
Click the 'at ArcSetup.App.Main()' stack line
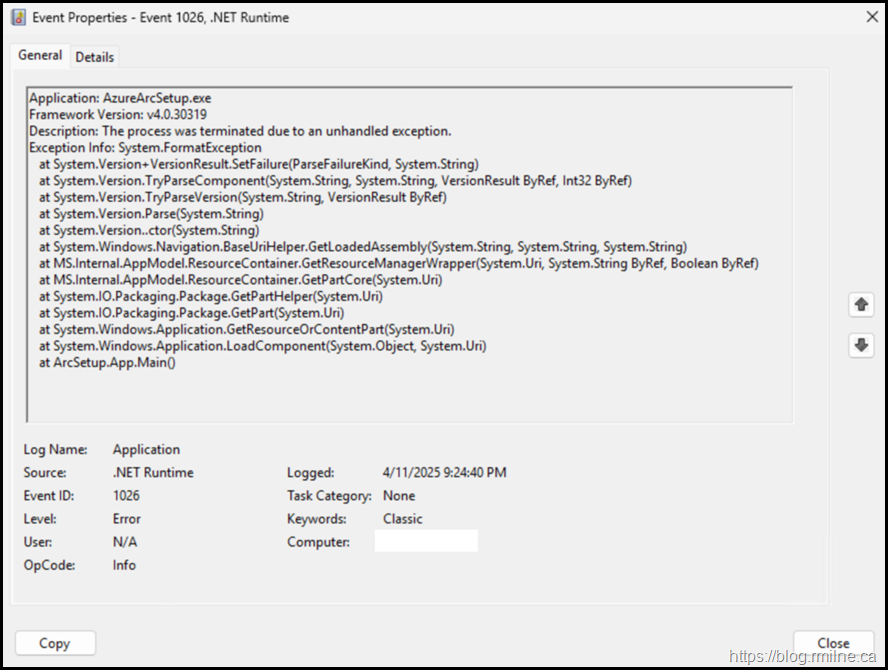tap(107, 362)
